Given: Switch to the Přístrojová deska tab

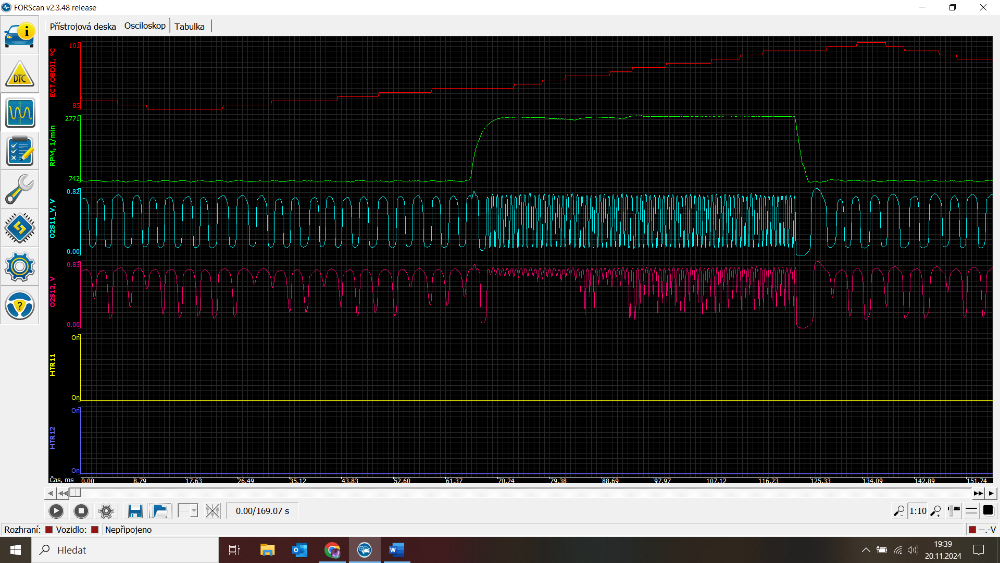Looking at the screenshot, I should pos(83,26).
